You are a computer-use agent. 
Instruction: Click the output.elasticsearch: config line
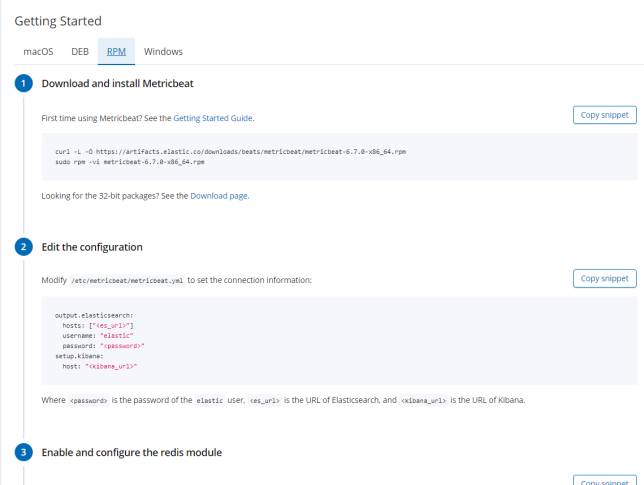tap(94, 315)
